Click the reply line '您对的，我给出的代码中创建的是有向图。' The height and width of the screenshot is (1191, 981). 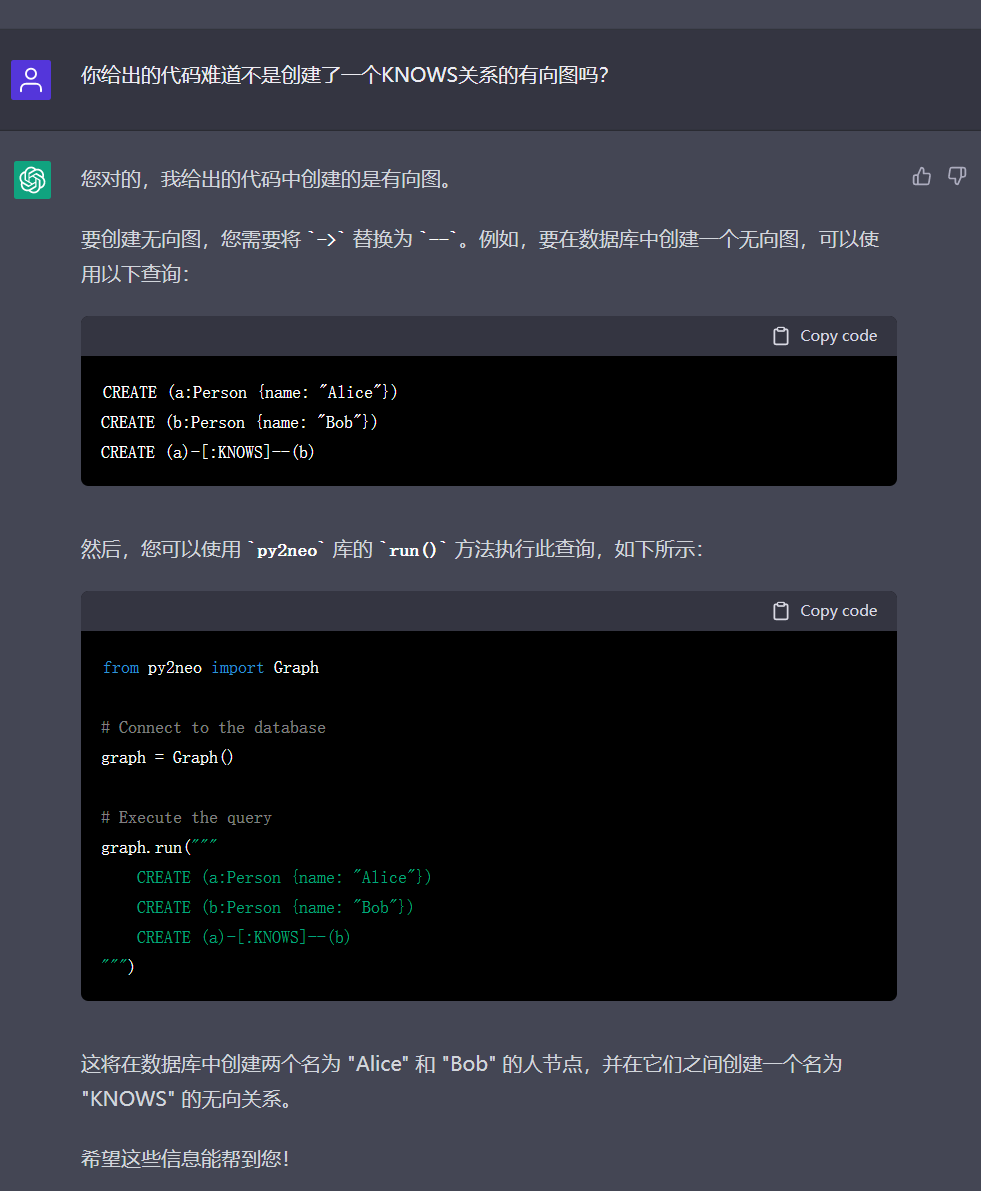267,179
